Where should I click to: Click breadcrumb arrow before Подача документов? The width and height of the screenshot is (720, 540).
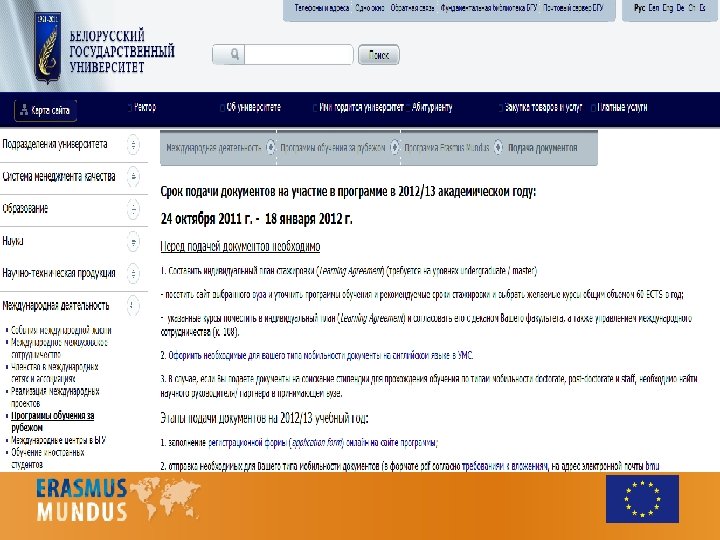click(x=498, y=147)
